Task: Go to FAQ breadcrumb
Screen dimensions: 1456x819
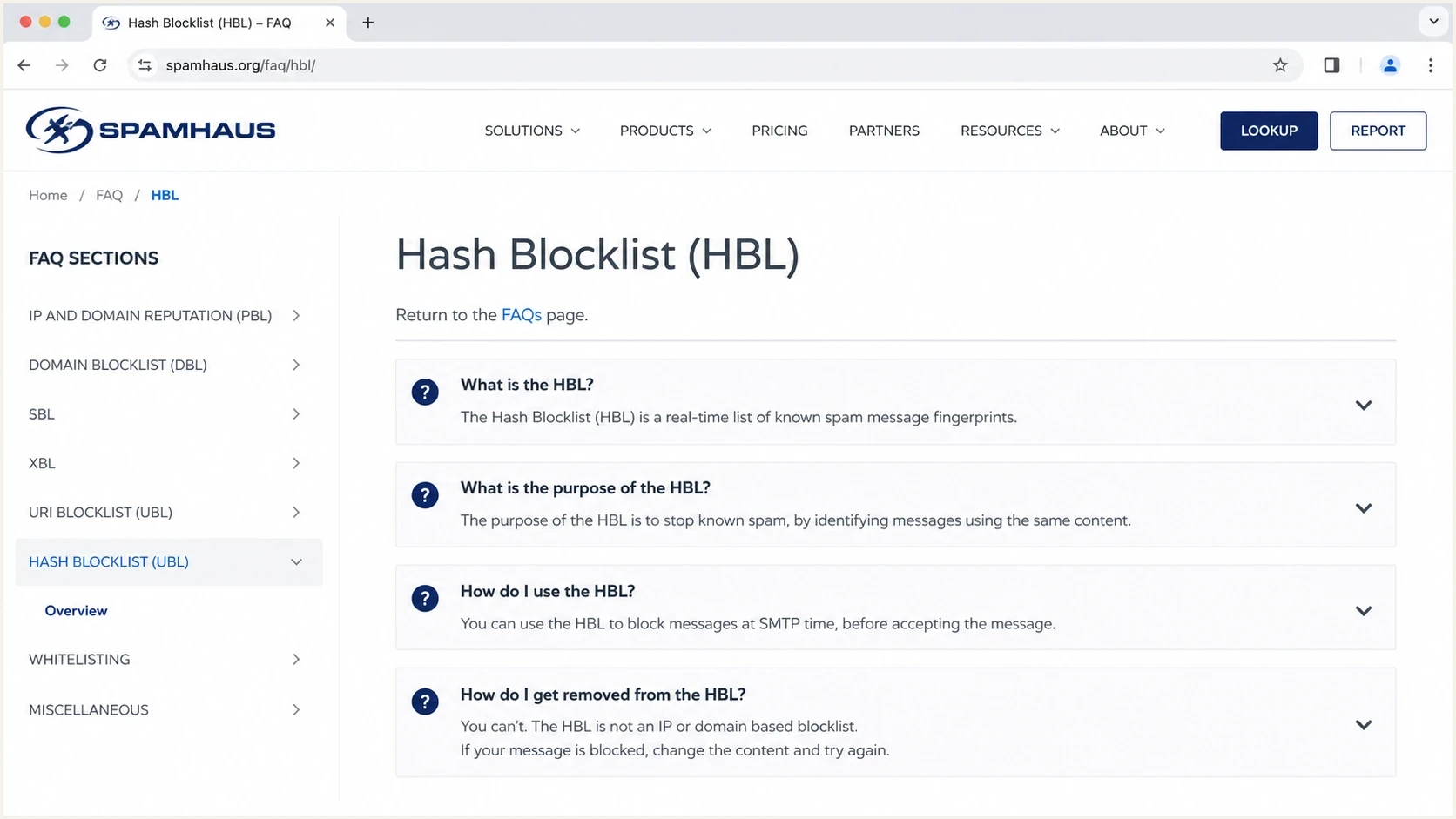Action: tap(109, 195)
